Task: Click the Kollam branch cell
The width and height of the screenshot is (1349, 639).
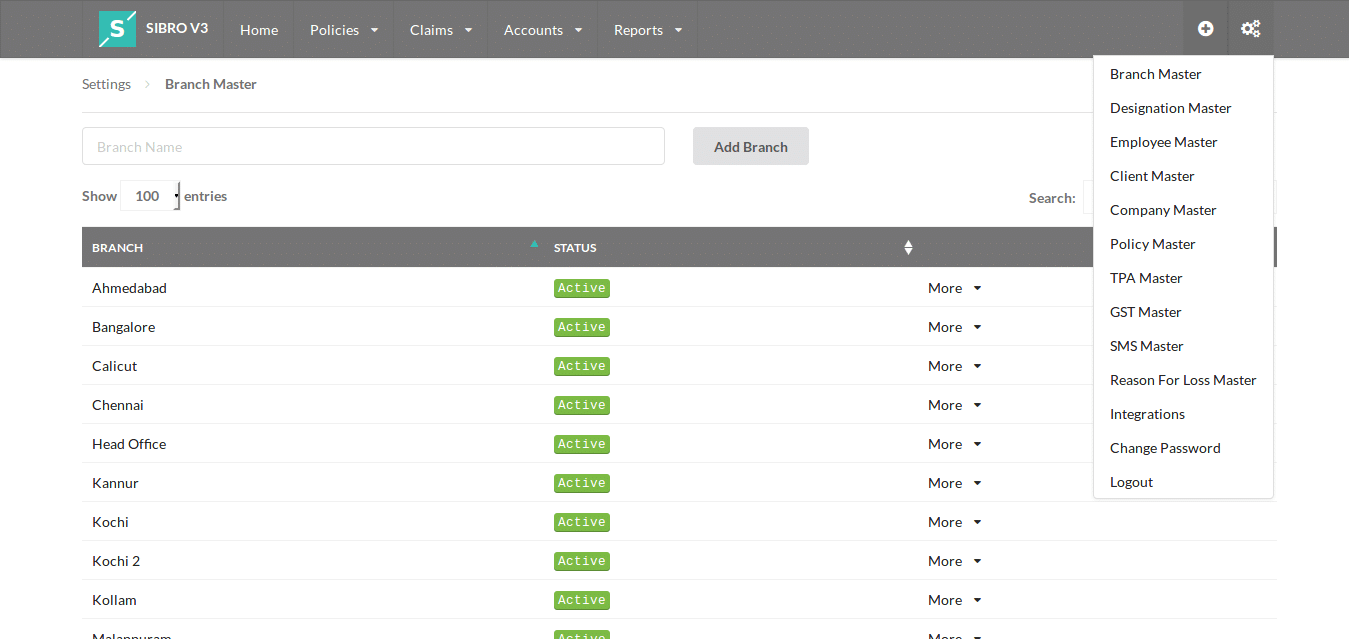Action: [x=313, y=600]
